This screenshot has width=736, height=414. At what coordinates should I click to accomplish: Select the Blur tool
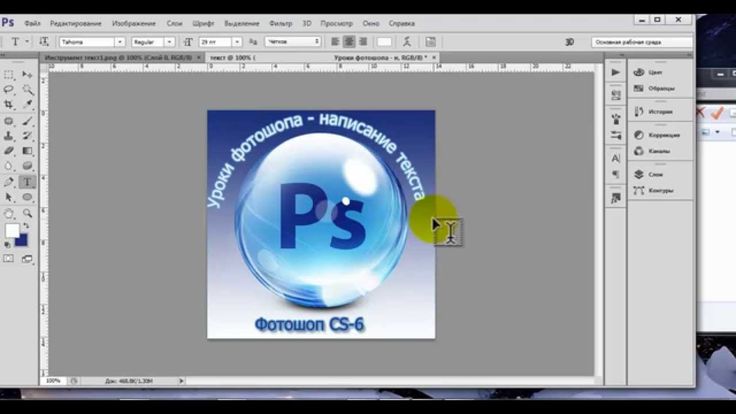pos(8,166)
